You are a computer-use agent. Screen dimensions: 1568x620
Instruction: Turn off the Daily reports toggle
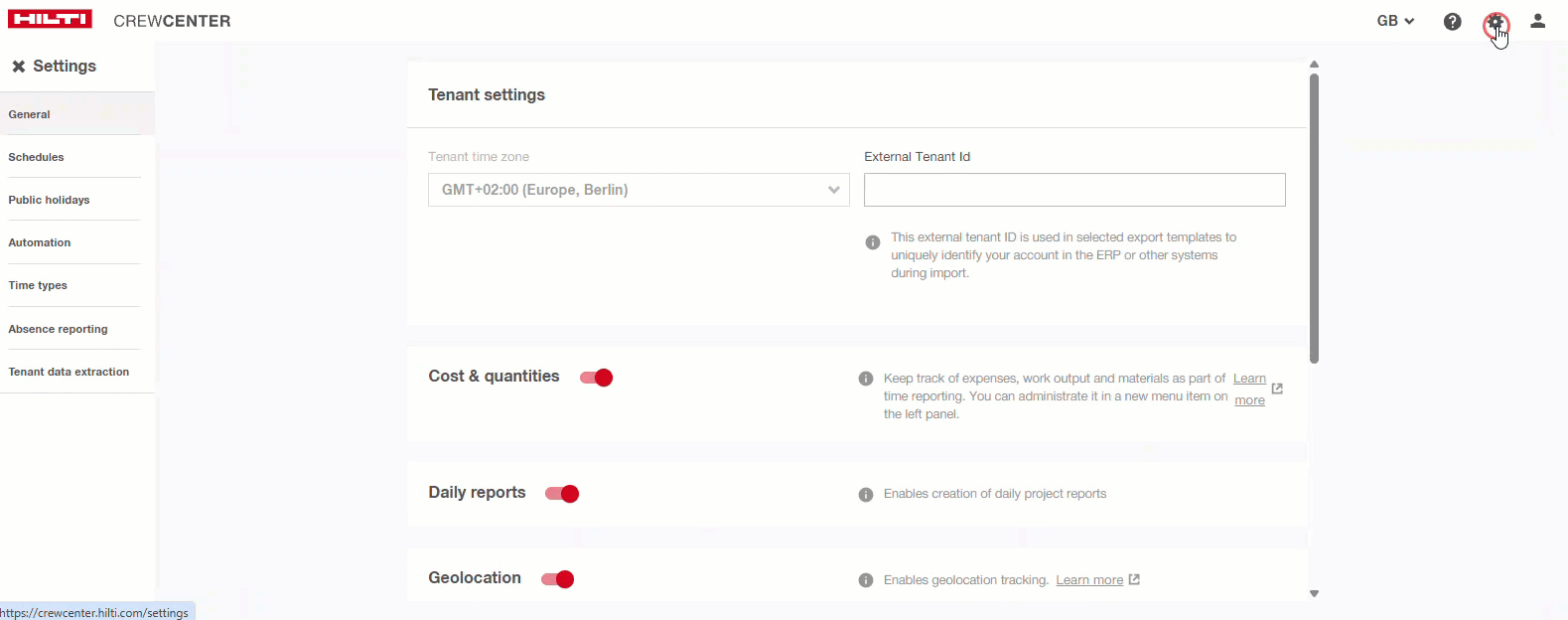(562, 494)
